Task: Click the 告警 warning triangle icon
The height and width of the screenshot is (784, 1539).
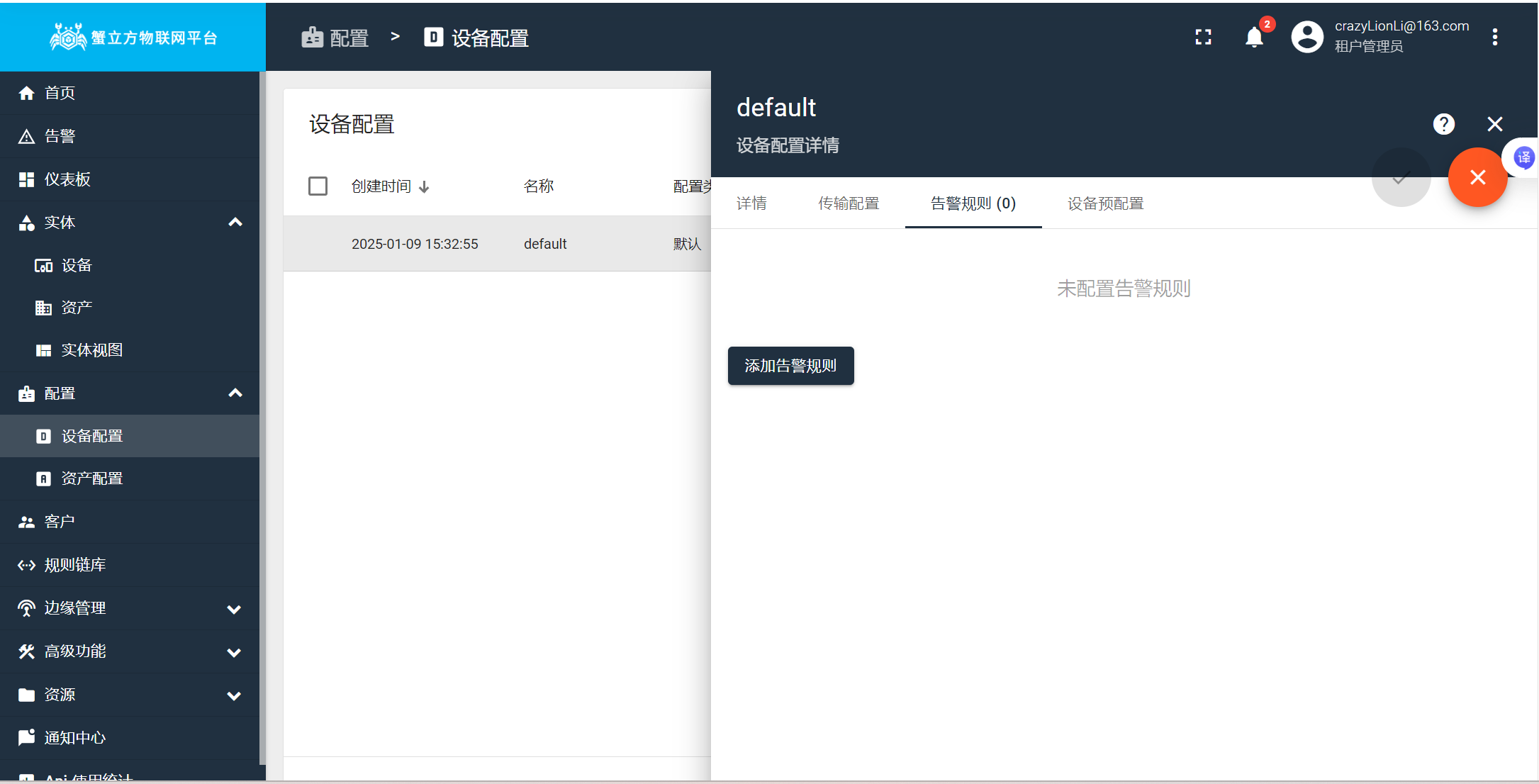Action: coord(27,136)
